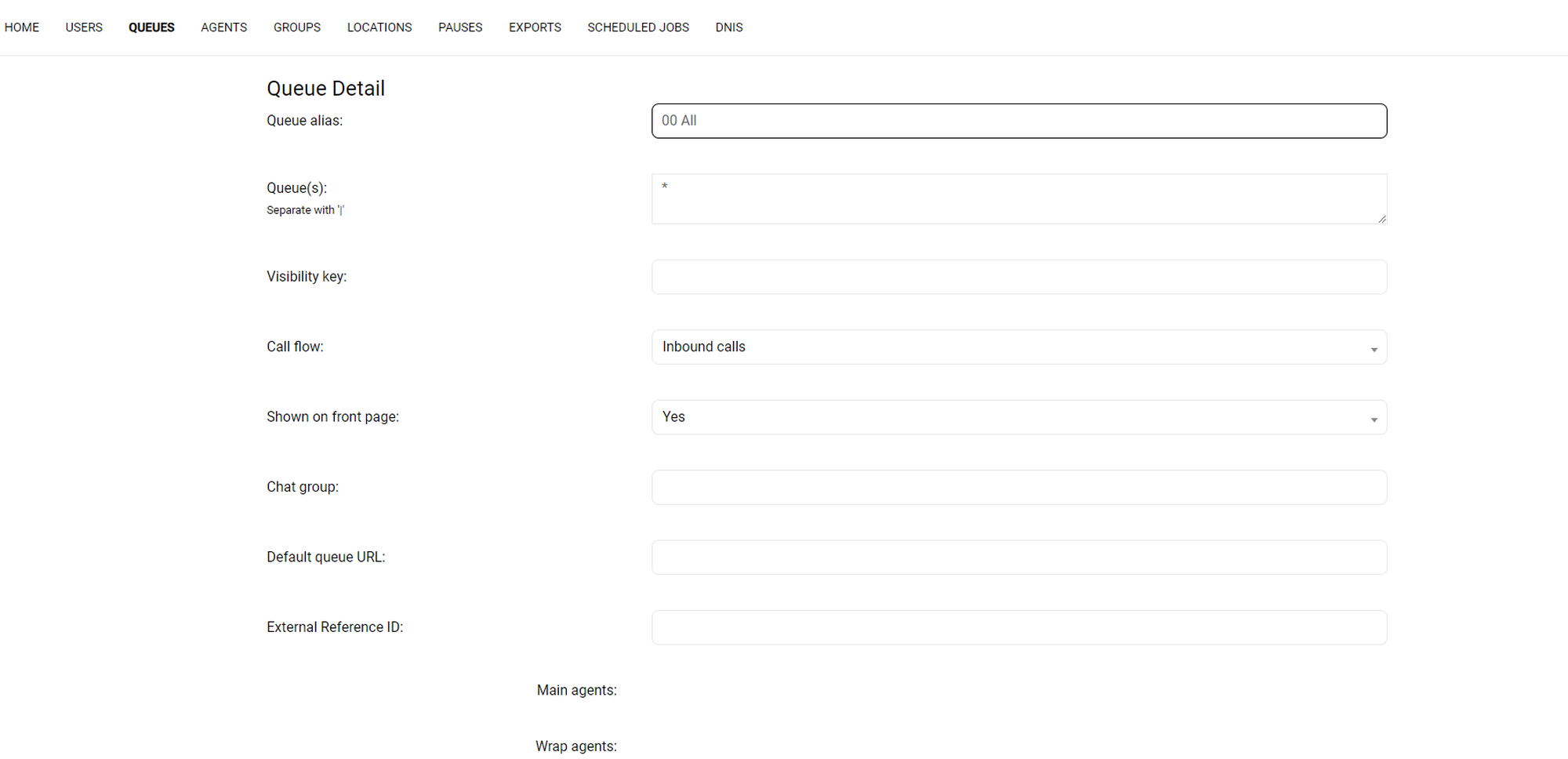Navigate to the DNIS page
Screen dimensions: 1568x759
point(728,27)
